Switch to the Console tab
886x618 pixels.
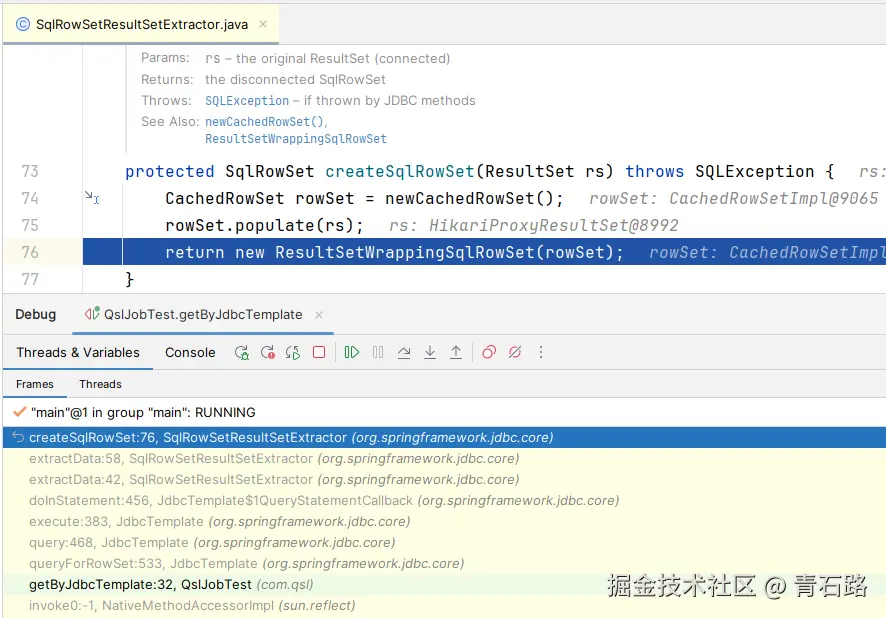[190, 352]
